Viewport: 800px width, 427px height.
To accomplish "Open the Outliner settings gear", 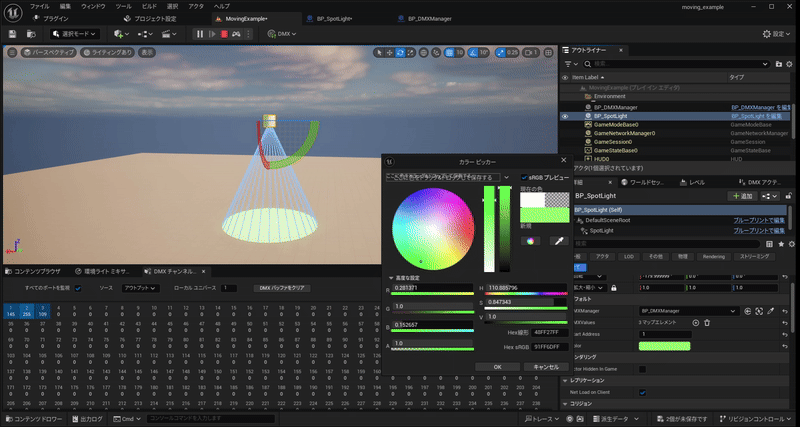I will [x=790, y=64].
